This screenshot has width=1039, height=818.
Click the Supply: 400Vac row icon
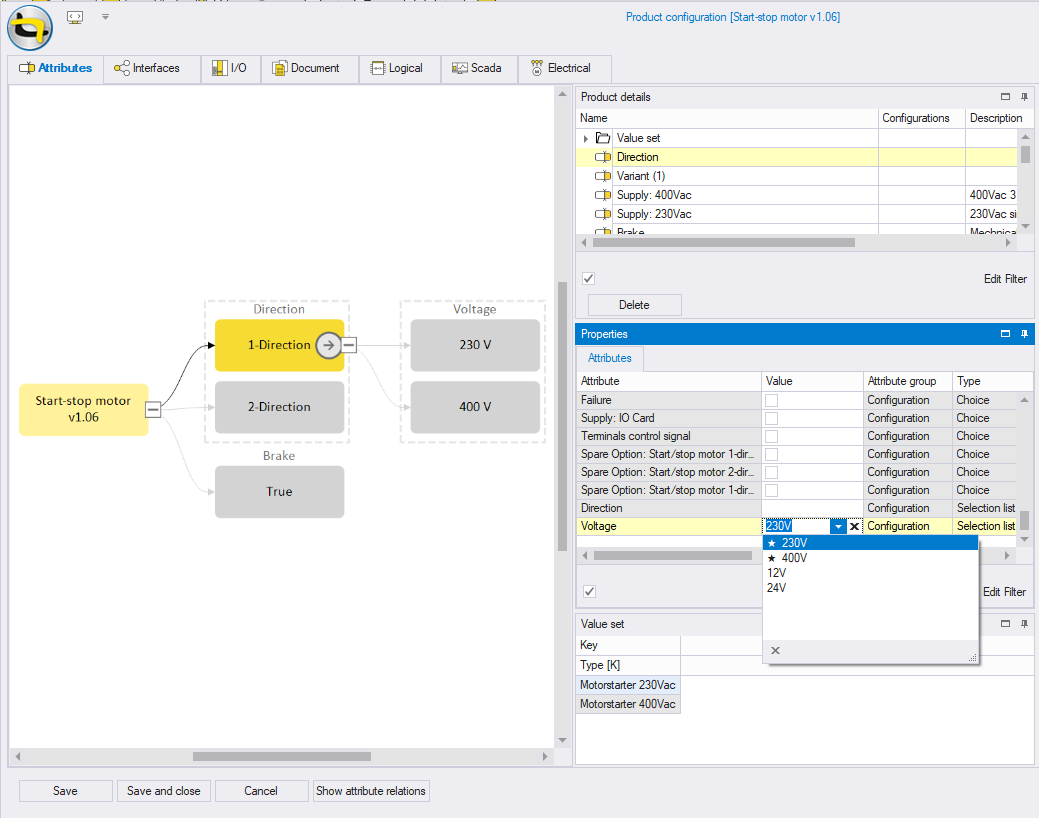603,195
